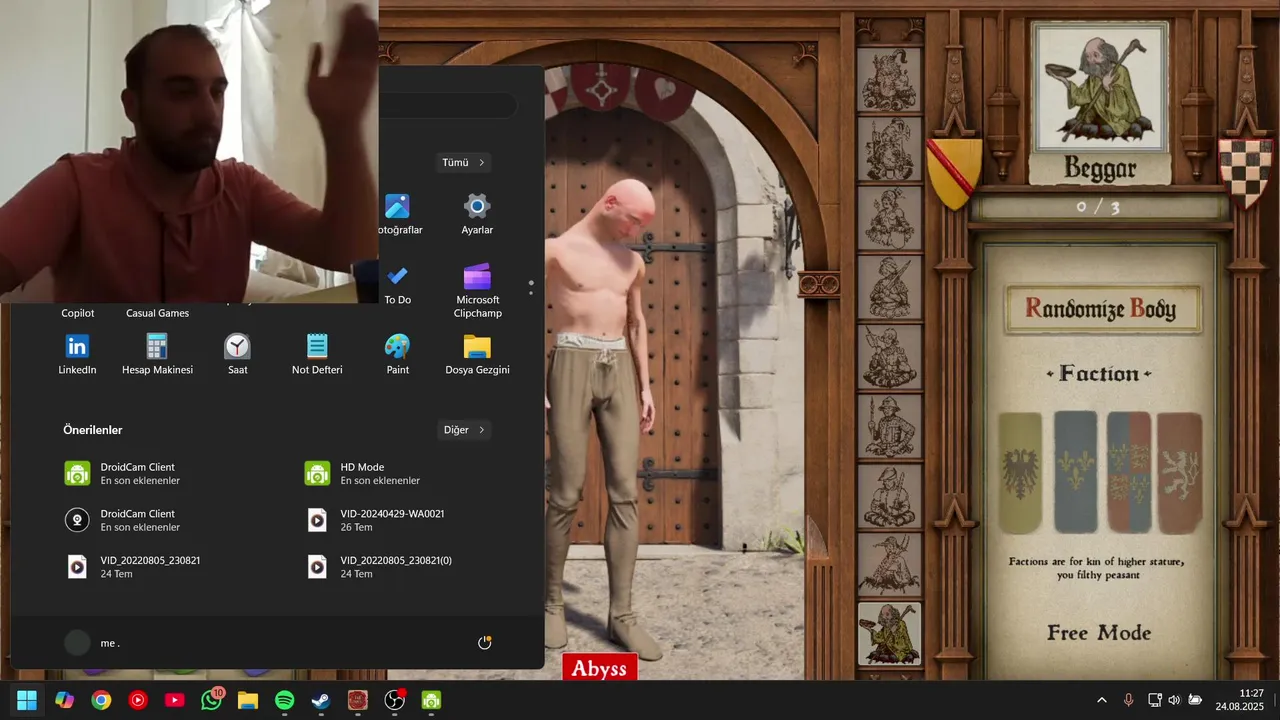Viewport: 1280px width, 720px height.
Task: Expand the Tümü all apps list
Action: click(x=463, y=162)
